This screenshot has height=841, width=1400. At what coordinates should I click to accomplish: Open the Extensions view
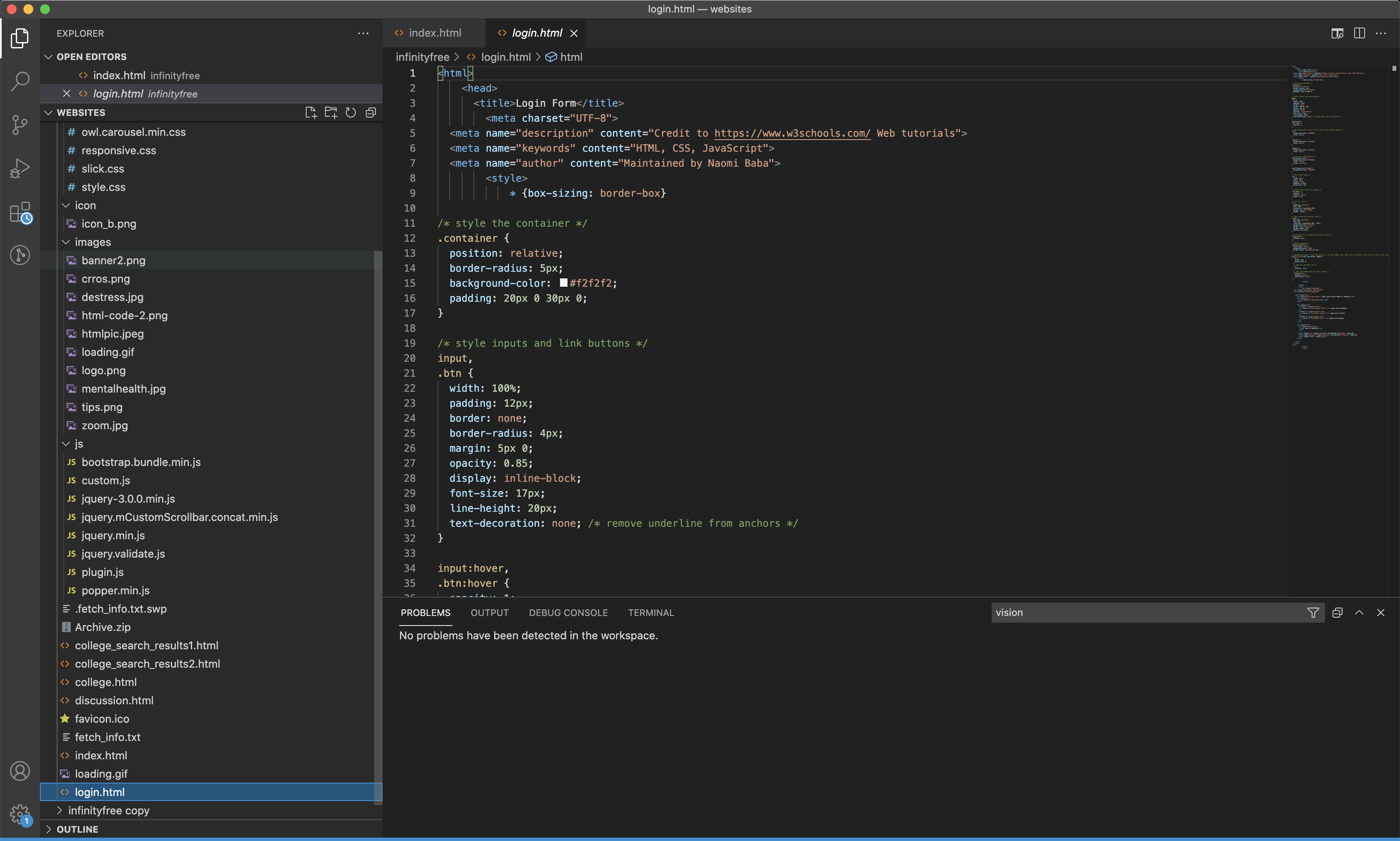pos(20,213)
